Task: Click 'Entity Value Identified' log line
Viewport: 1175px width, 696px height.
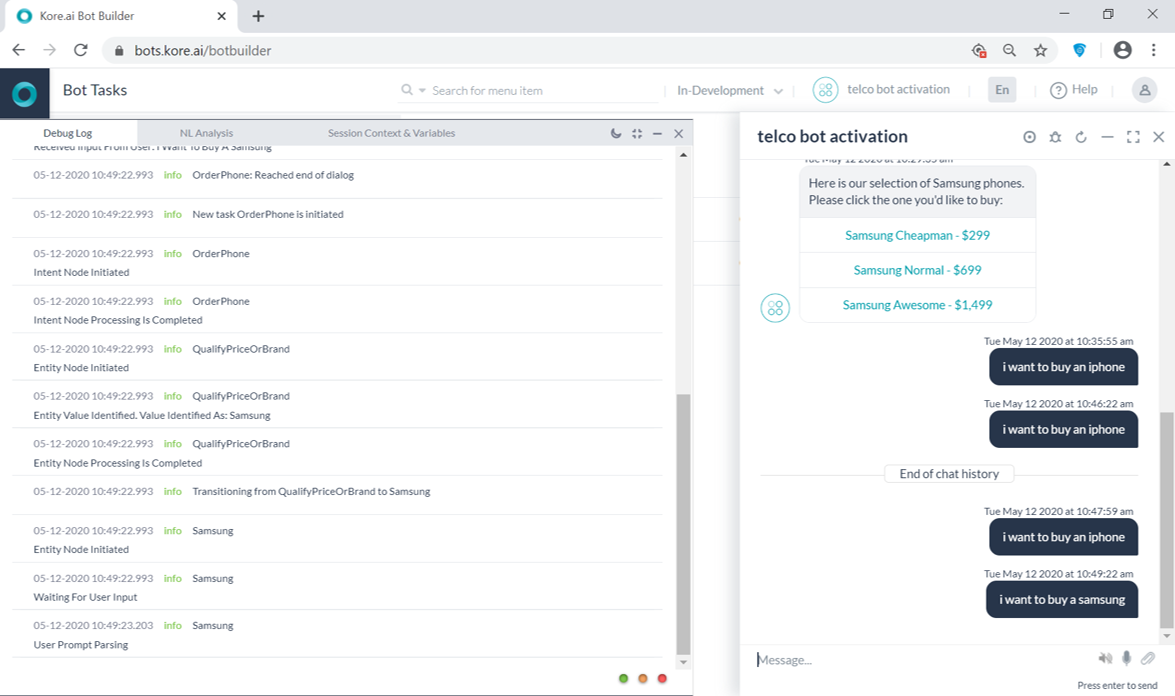Action: 151,415
